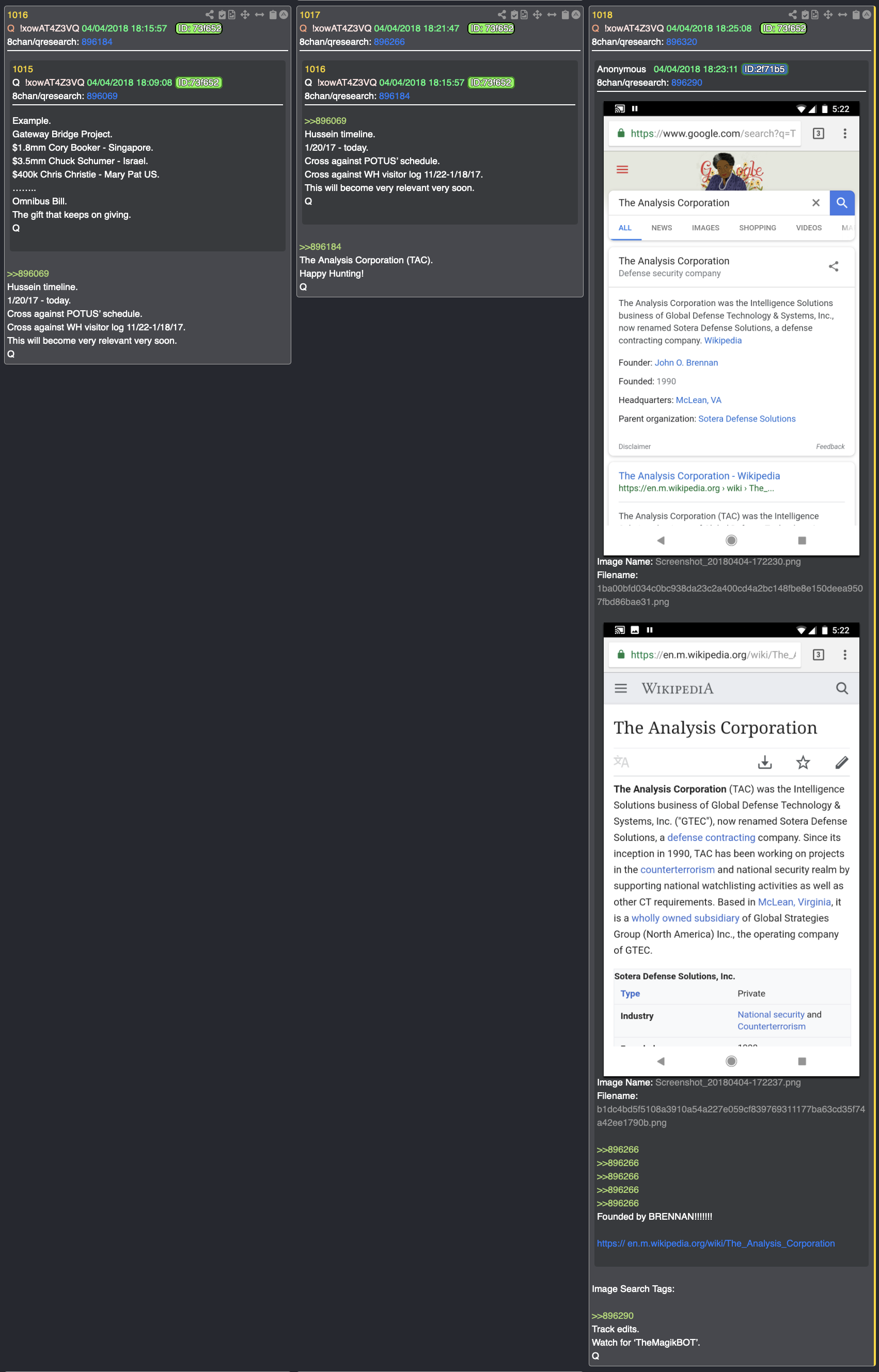Click the 'Founded by BRENNAN!!!!!!!' text
Screen dimensions: 879x1372
tap(654, 1216)
